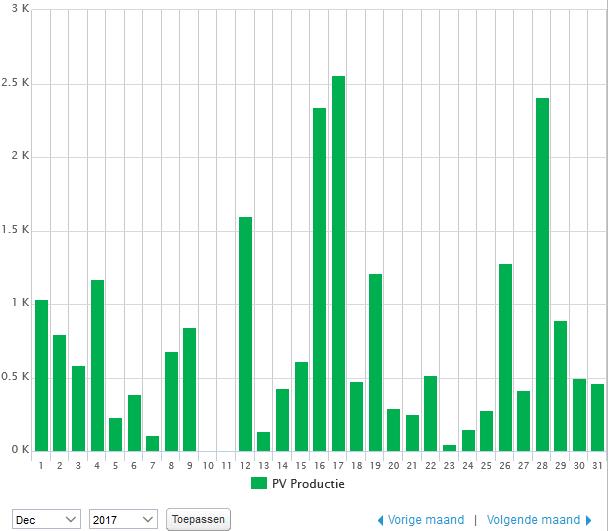Click the bar for day 1

pos(42,375)
